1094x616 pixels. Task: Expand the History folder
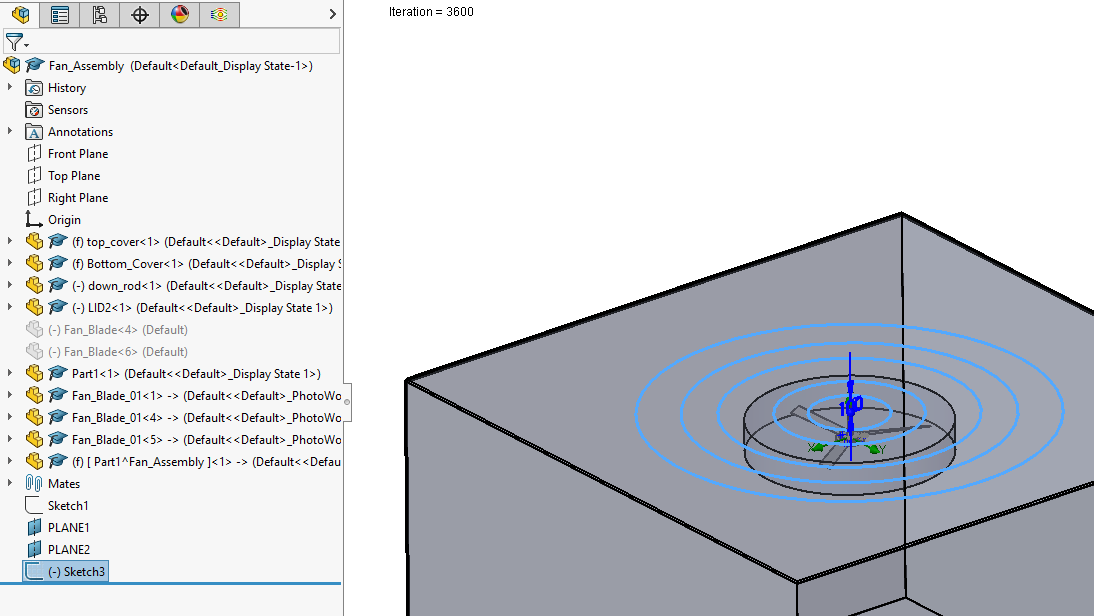[10, 88]
